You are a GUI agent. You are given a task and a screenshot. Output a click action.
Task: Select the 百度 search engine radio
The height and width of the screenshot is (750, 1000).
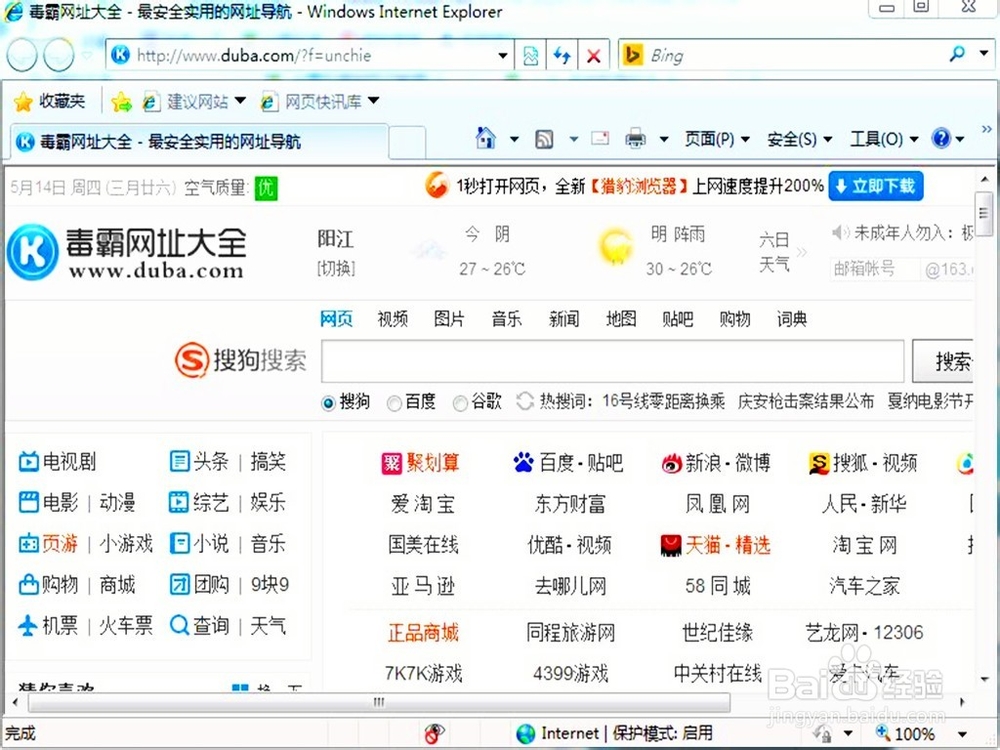394,403
